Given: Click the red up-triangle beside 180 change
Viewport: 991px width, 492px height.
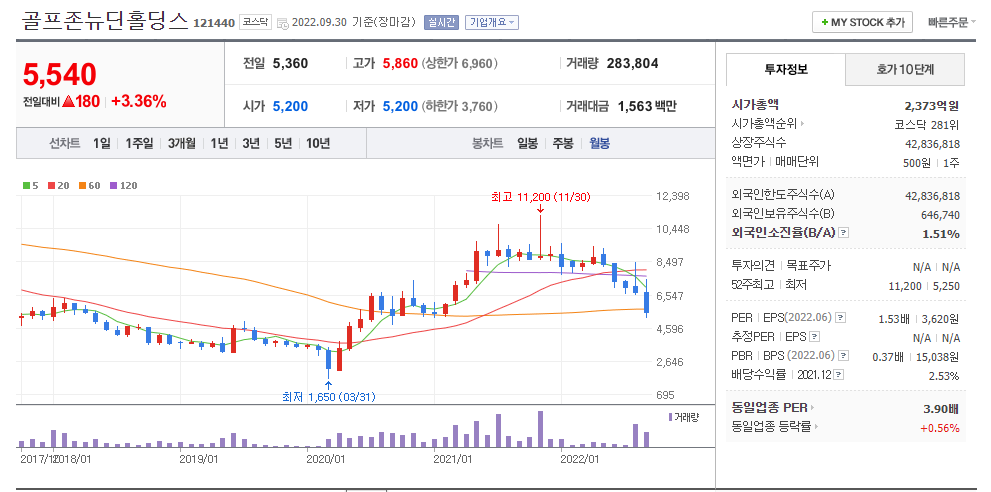Looking at the screenshot, I should coord(68,101).
